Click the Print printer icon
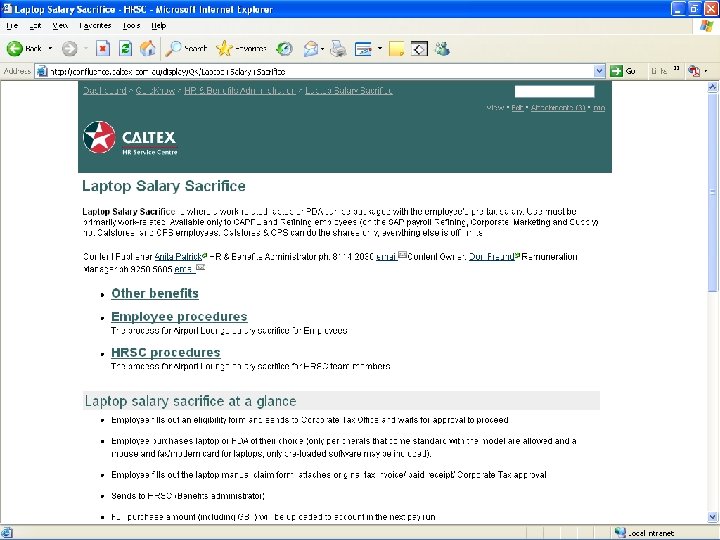 click(x=338, y=48)
